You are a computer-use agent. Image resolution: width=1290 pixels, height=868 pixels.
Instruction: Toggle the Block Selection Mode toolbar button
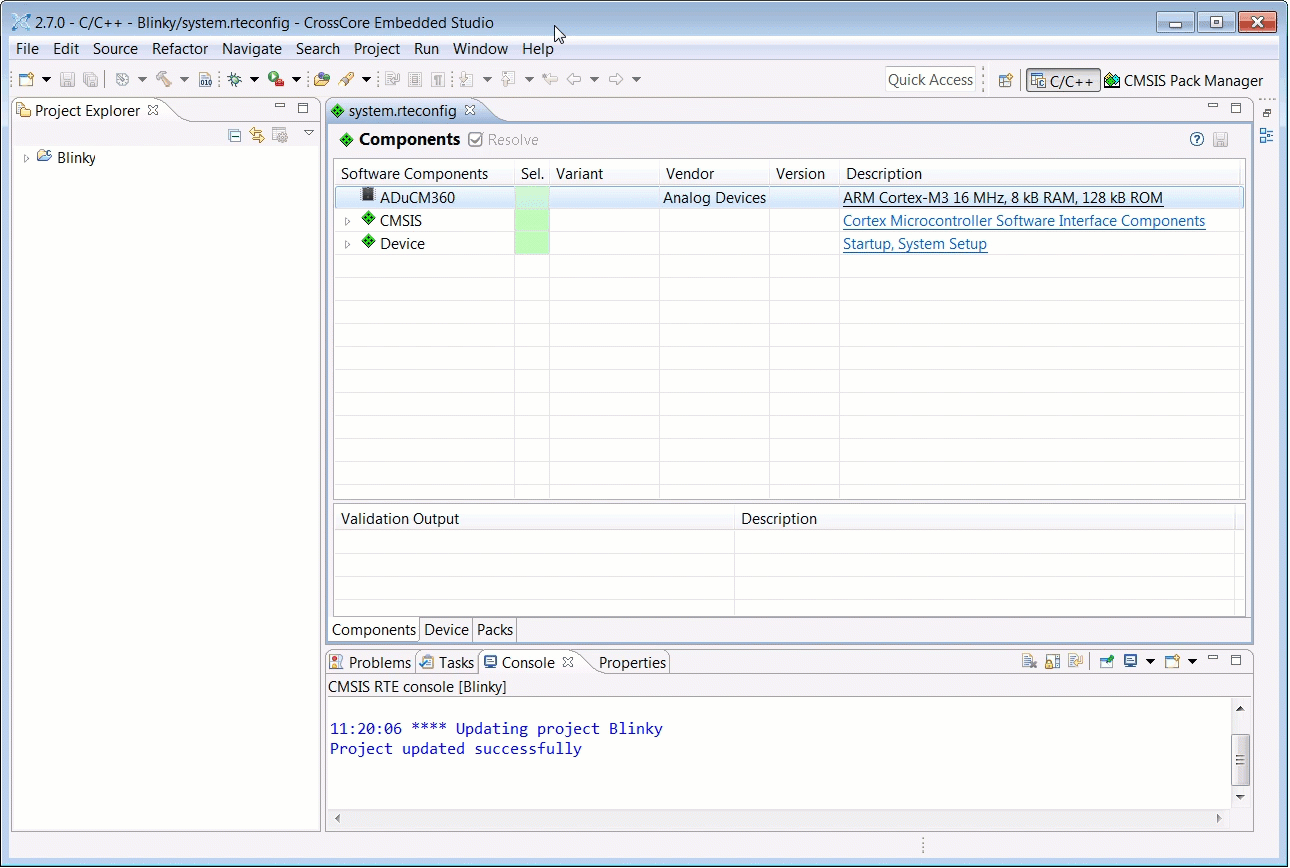click(x=415, y=79)
